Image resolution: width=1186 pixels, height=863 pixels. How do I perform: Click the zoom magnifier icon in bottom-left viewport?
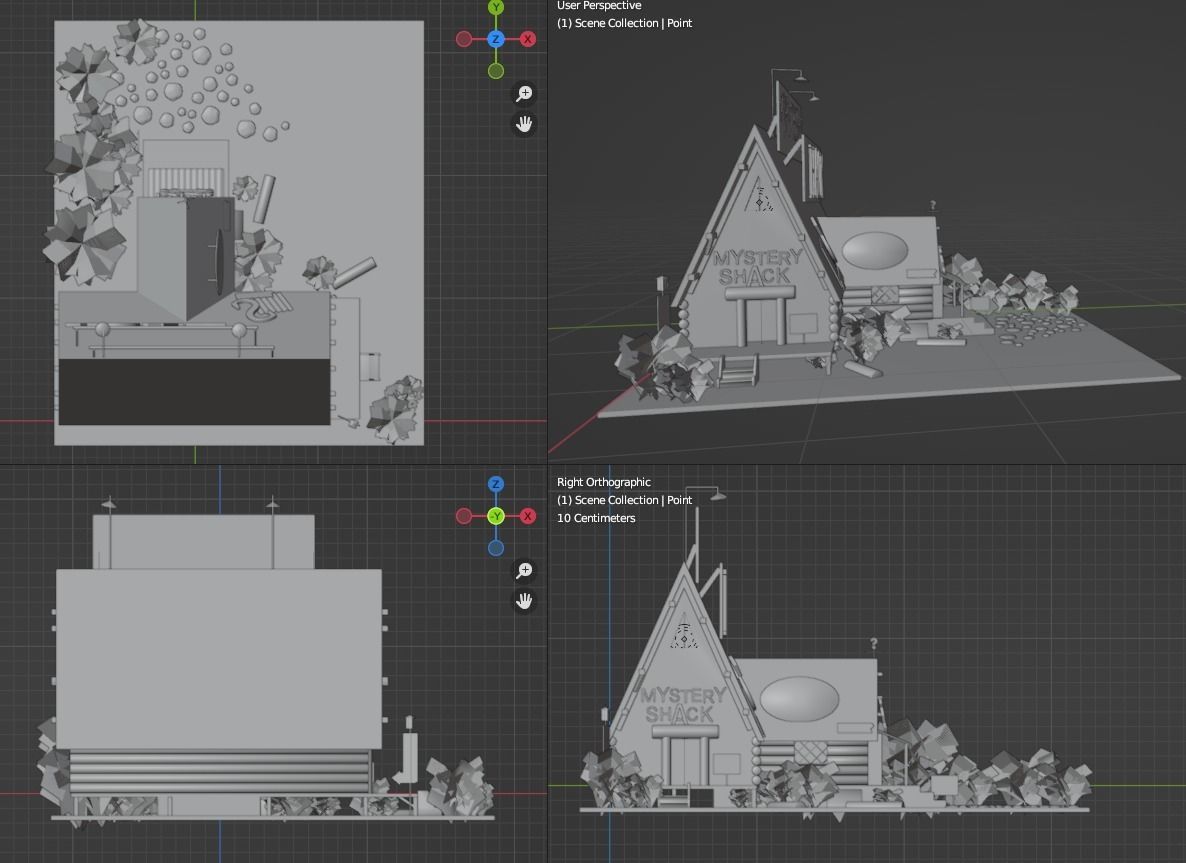click(524, 570)
